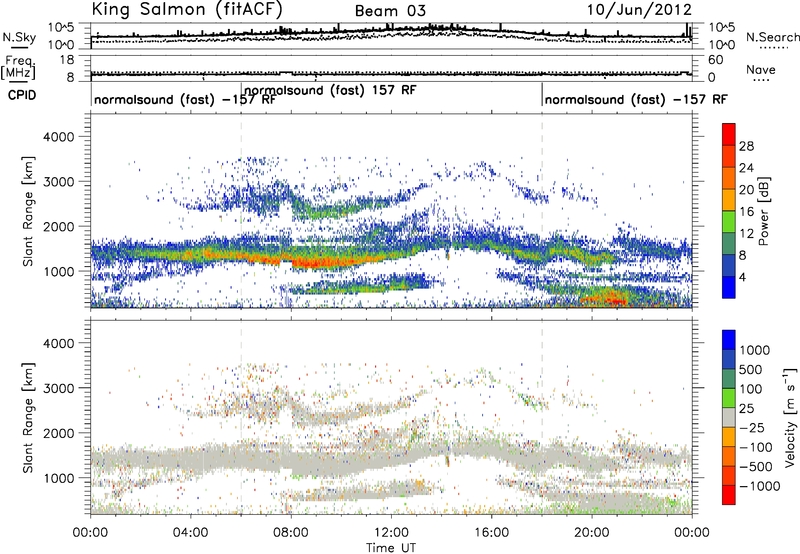This screenshot has width=800, height=554.
Task: Click the 'Freq. [MHz]' axis label
Action: pyautogui.click(x=18, y=68)
